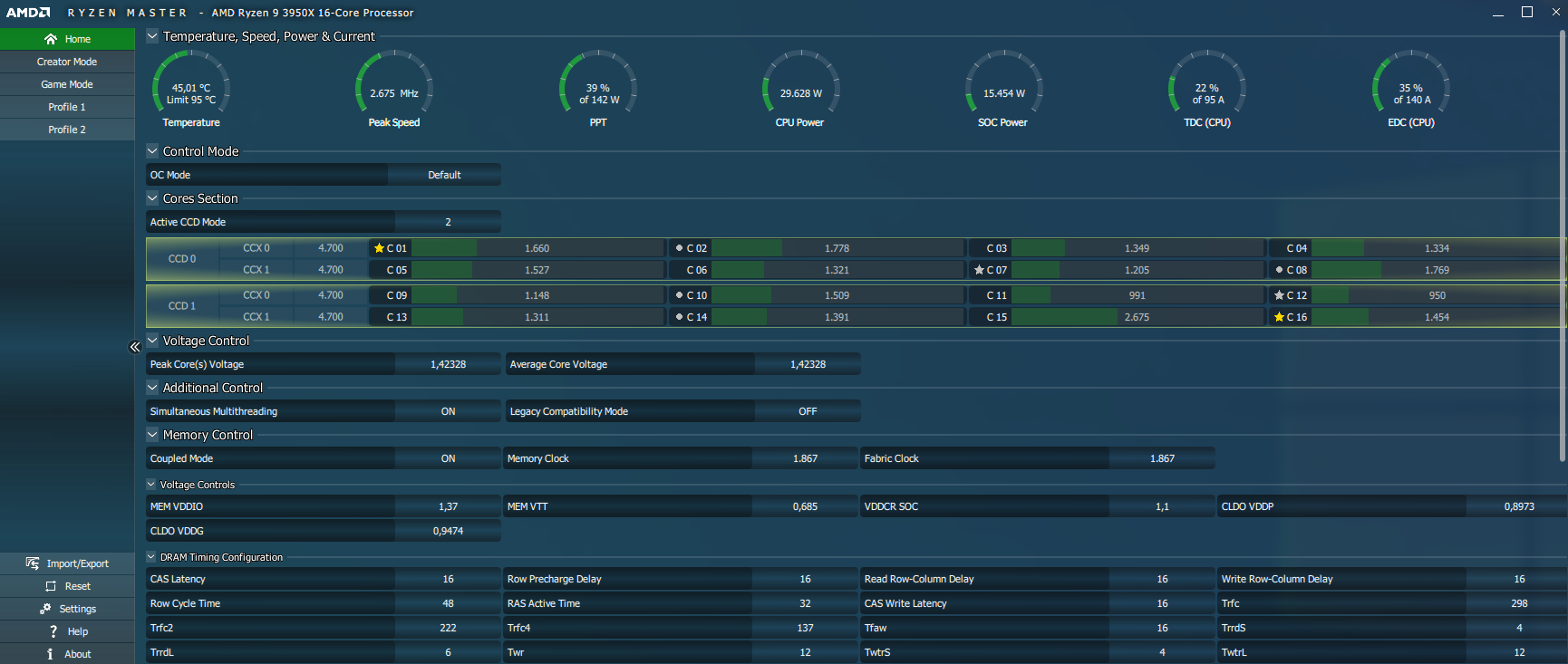1568x664 pixels.
Task: Click the dot marker on core C 14
Action: click(679, 317)
